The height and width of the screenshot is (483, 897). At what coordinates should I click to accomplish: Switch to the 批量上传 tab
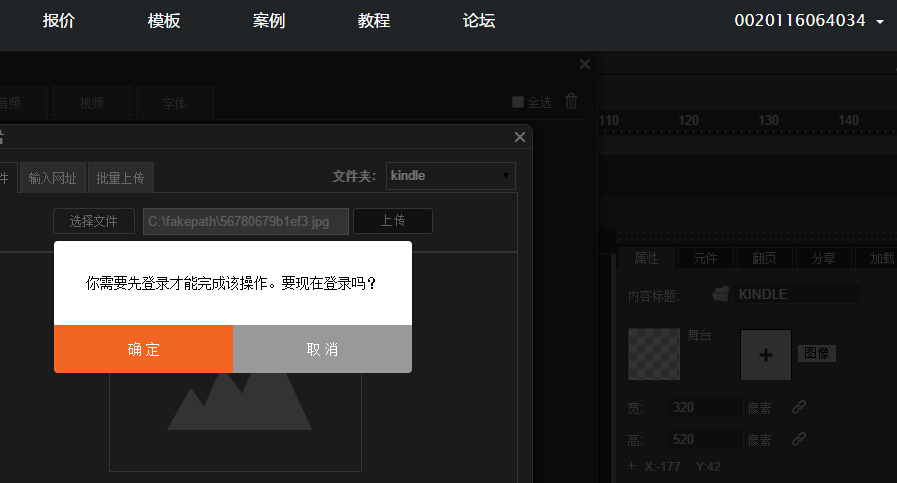tap(120, 178)
